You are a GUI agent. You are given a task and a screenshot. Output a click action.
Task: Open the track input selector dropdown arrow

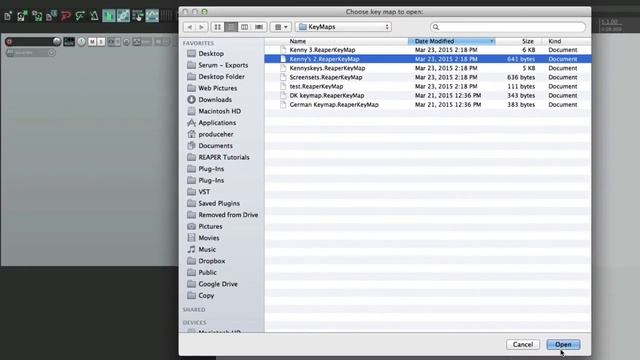[x=51, y=53]
